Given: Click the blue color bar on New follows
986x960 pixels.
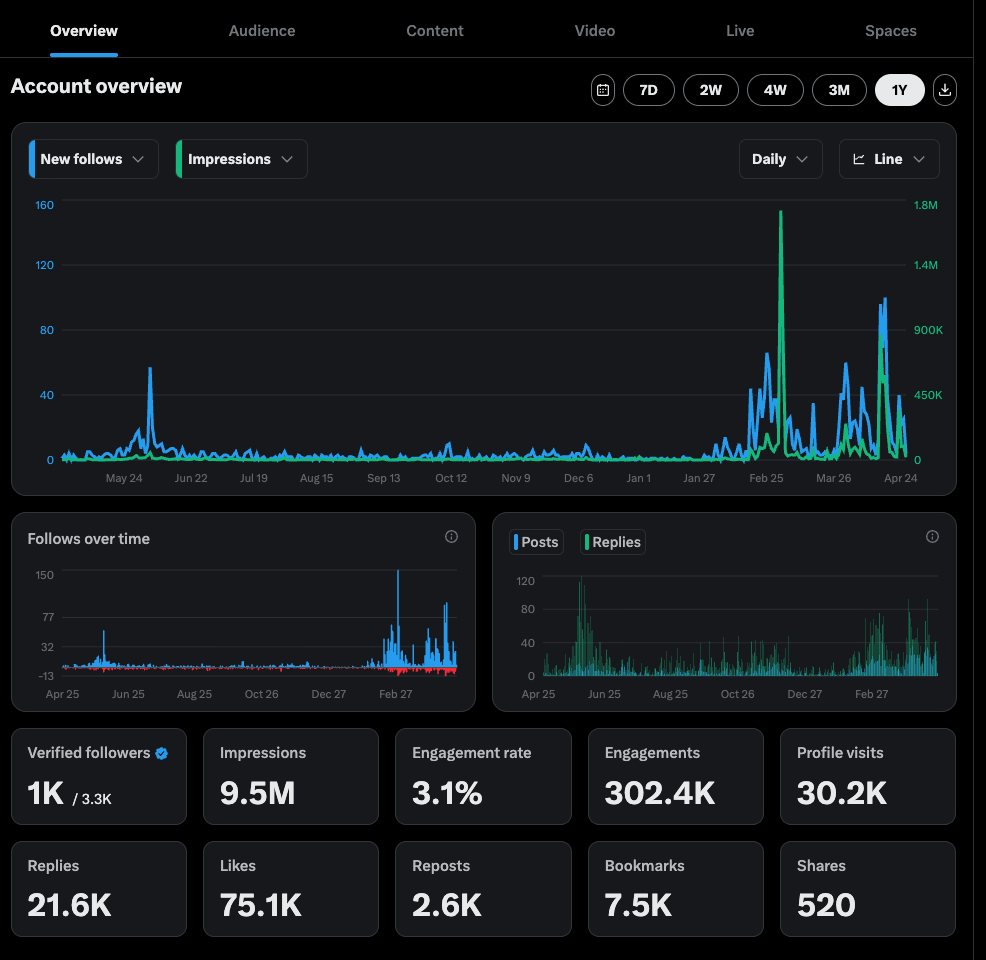Looking at the screenshot, I should click(x=33, y=159).
